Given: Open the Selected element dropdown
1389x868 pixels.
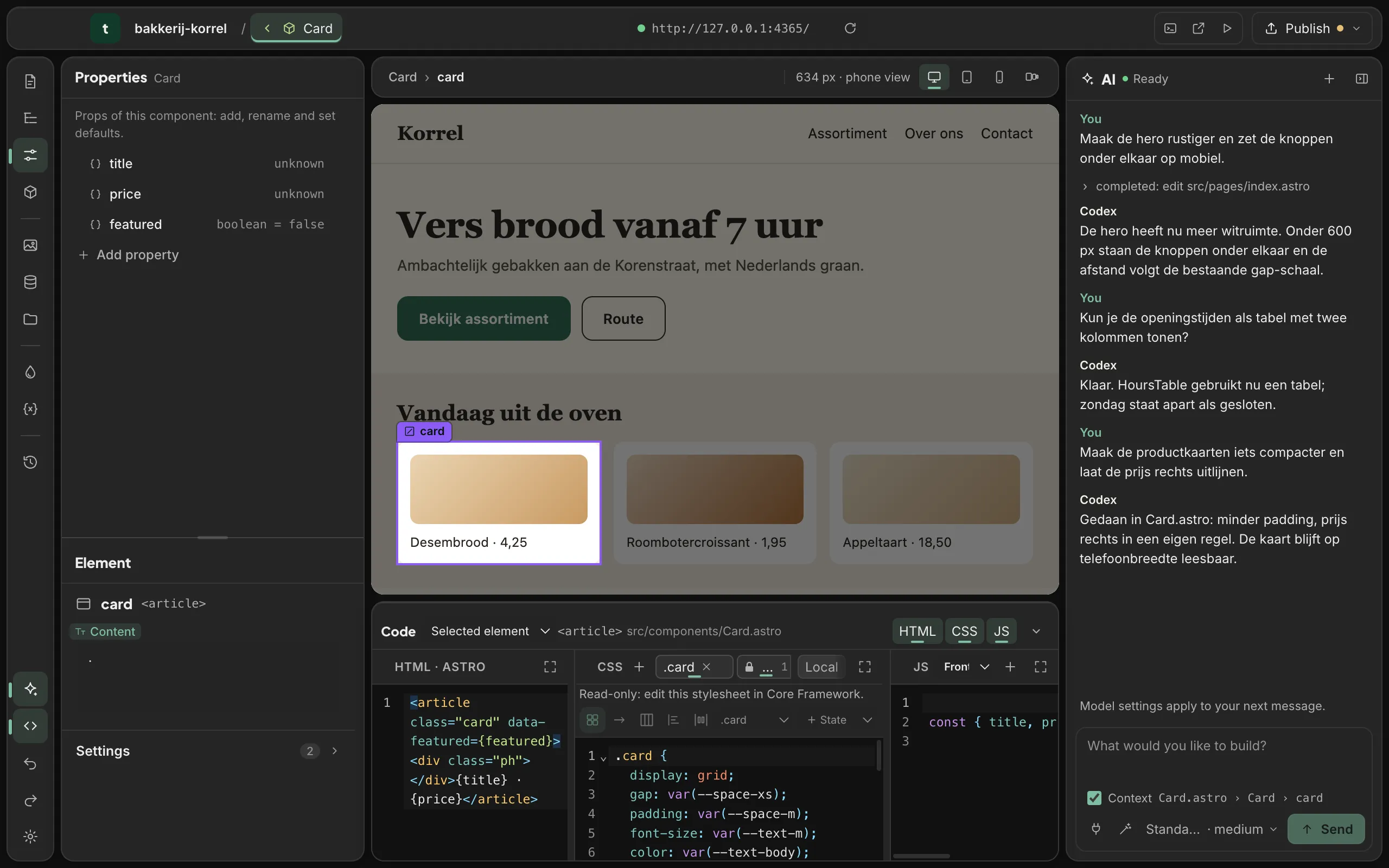Looking at the screenshot, I should (x=490, y=631).
